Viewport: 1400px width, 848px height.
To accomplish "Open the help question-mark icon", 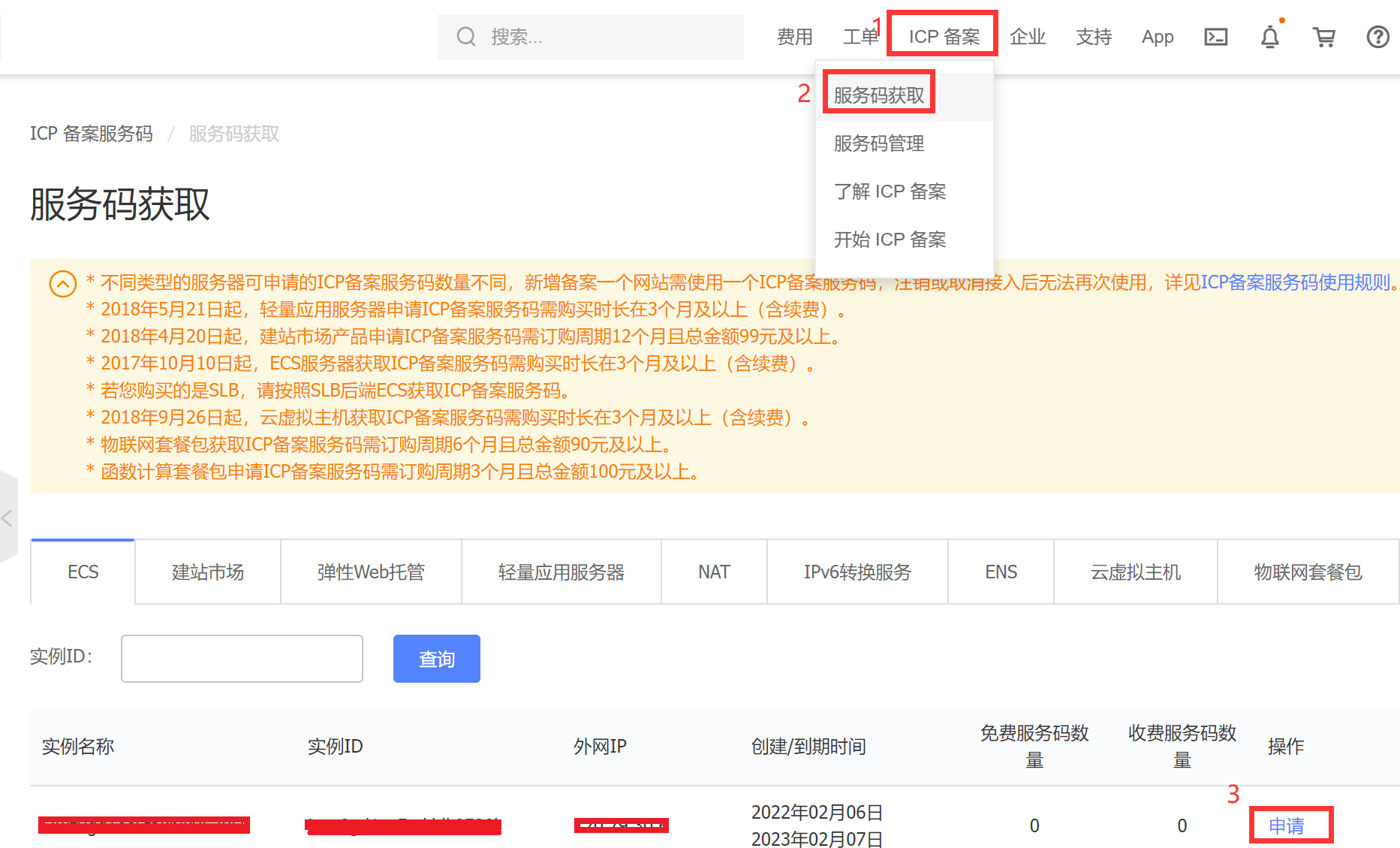I will pyautogui.click(x=1377, y=36).
